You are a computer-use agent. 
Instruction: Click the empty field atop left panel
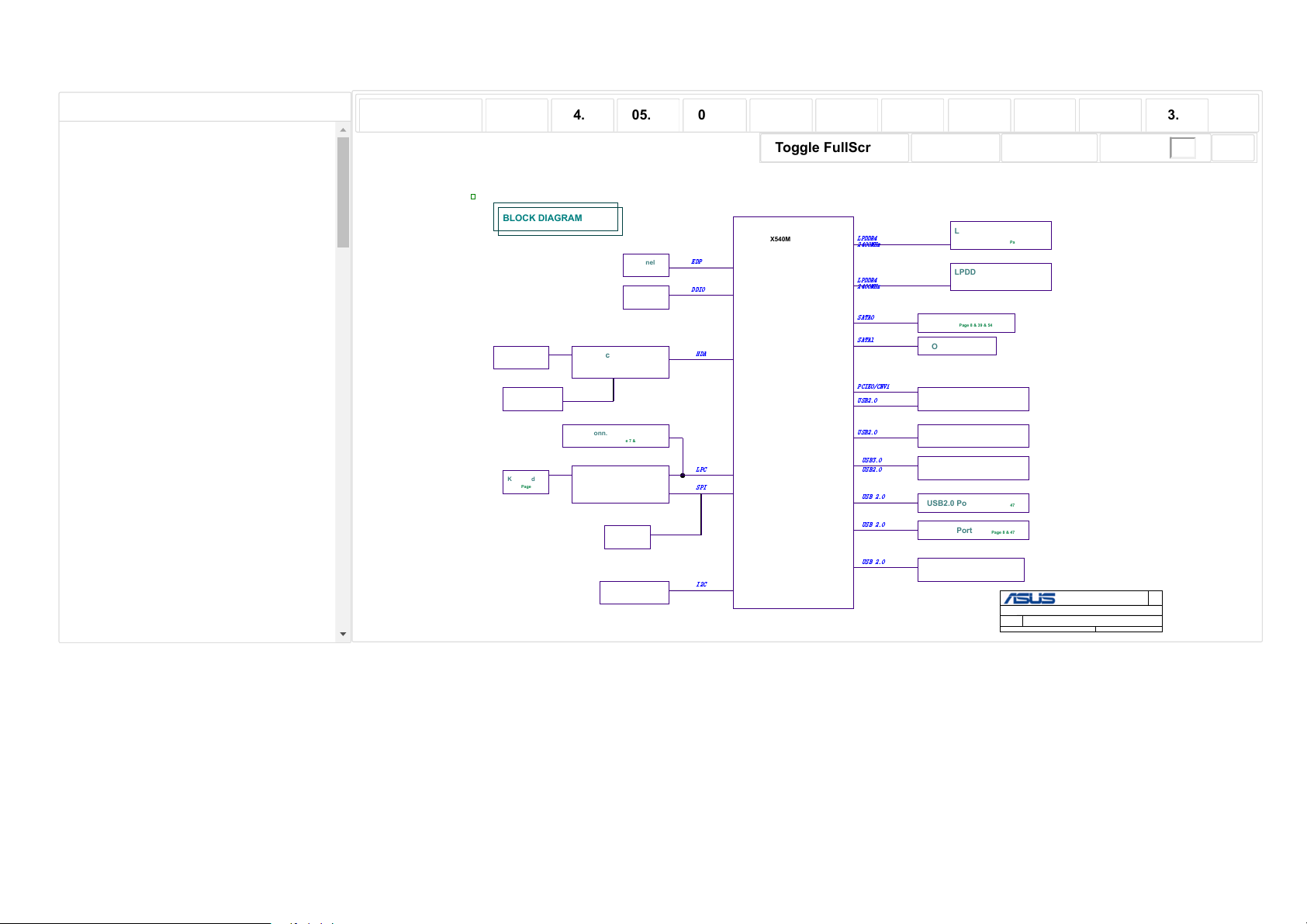pos(205,107)
